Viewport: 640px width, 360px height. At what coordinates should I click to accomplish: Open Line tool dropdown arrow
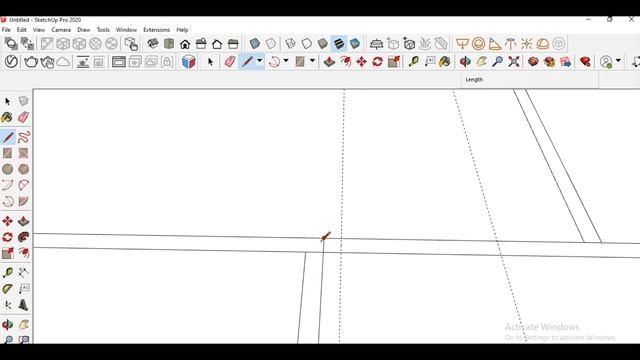click(x=260, y=61)
